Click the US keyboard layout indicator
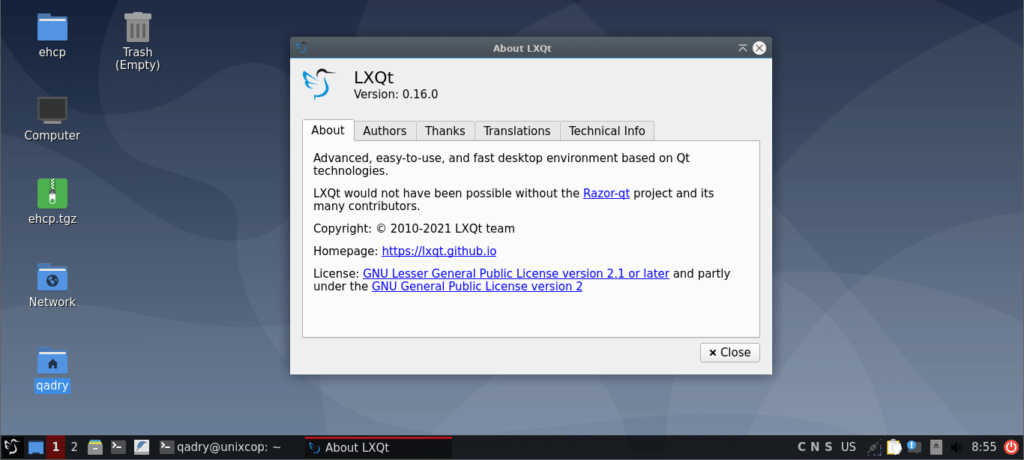Image resolution: width=1024 pixels, height=460 pixels. click(x=848, y=448)
